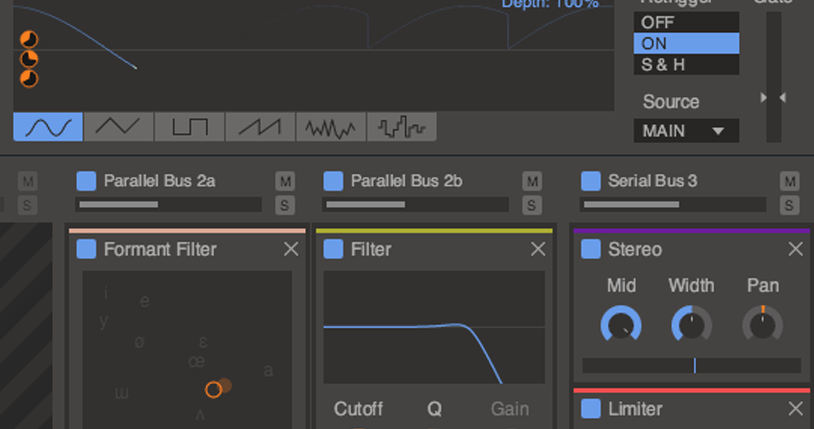Toggle Parallel Bus 2a enable box
Image resolution: width=814 pixels, height=429 pixels.
pos(87,181)
